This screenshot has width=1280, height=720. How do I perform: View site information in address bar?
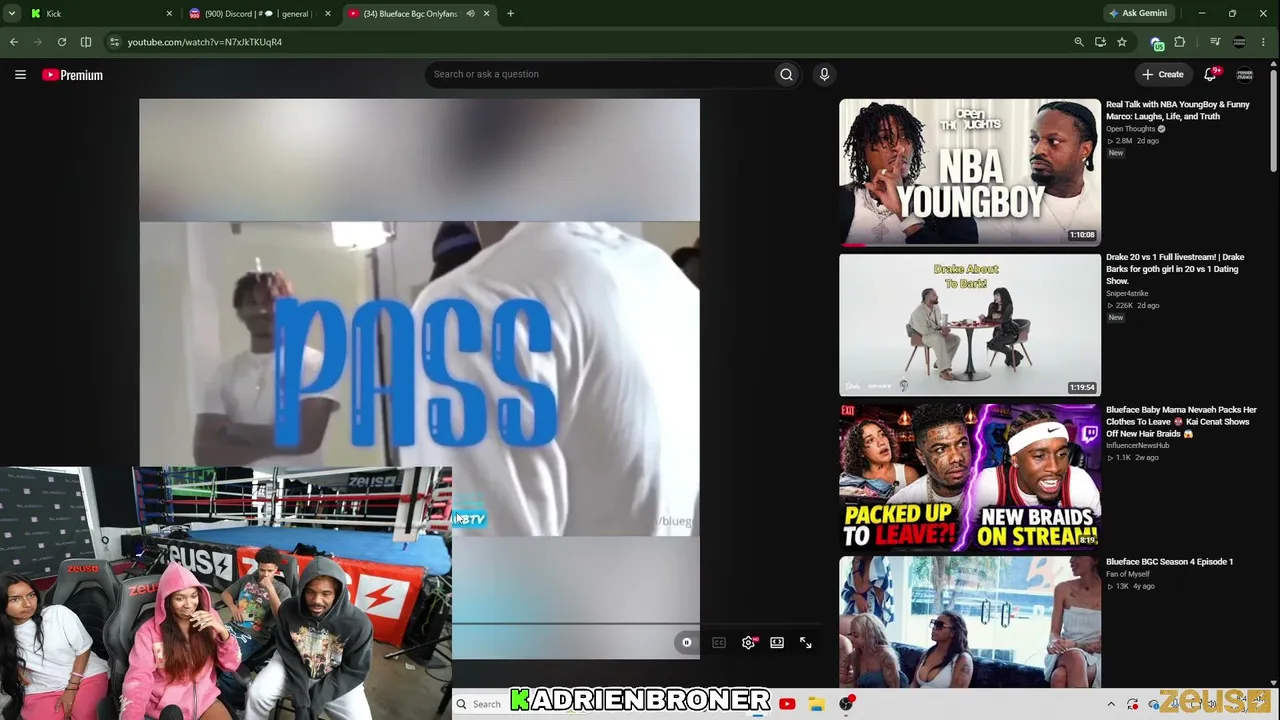tap(115, 42)
